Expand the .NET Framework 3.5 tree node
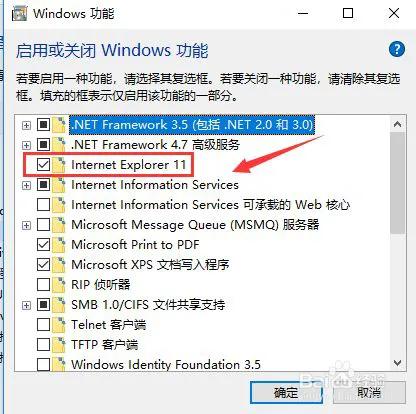416x414 pixels. [x=26, y=125]
